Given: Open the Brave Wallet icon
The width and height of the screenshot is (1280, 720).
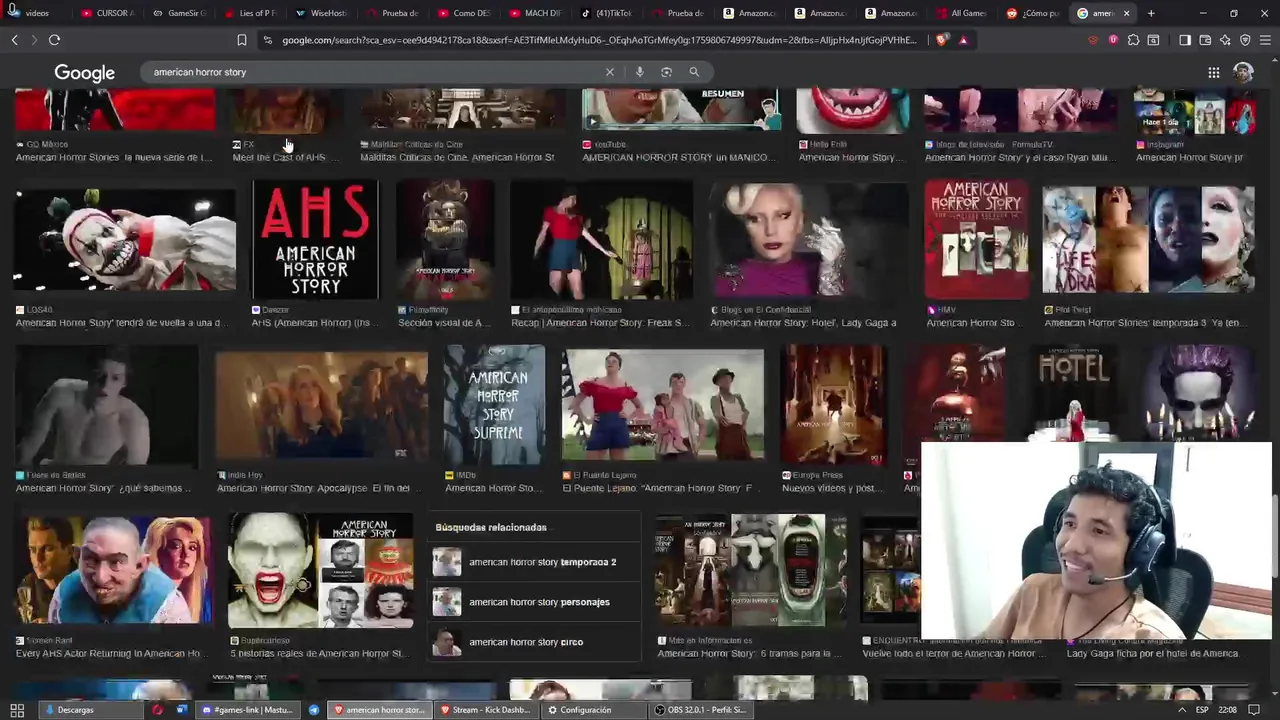Looking at the screenshot, I should pos(1205,40).
